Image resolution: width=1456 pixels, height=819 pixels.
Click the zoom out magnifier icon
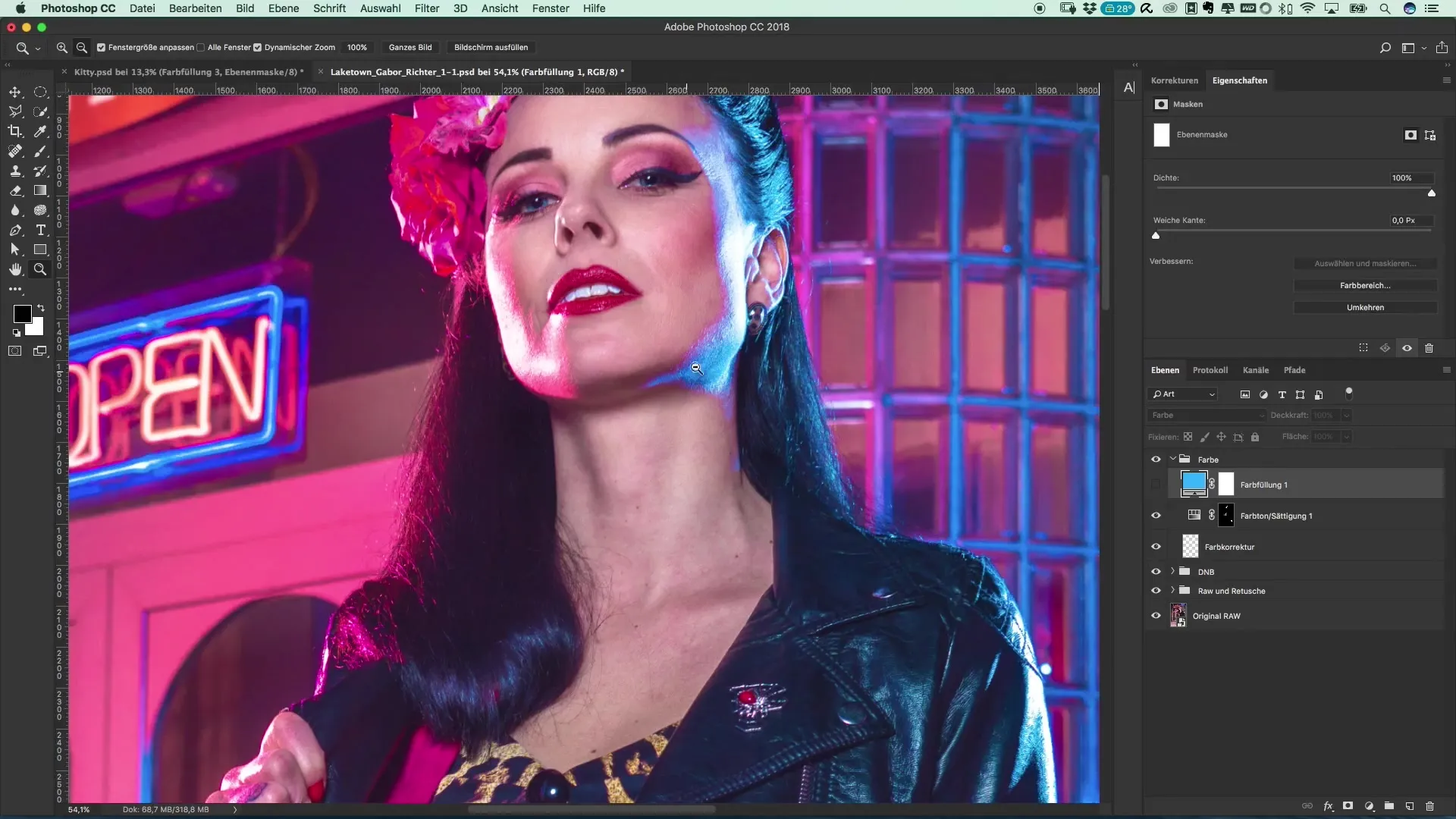coord(82,47)
